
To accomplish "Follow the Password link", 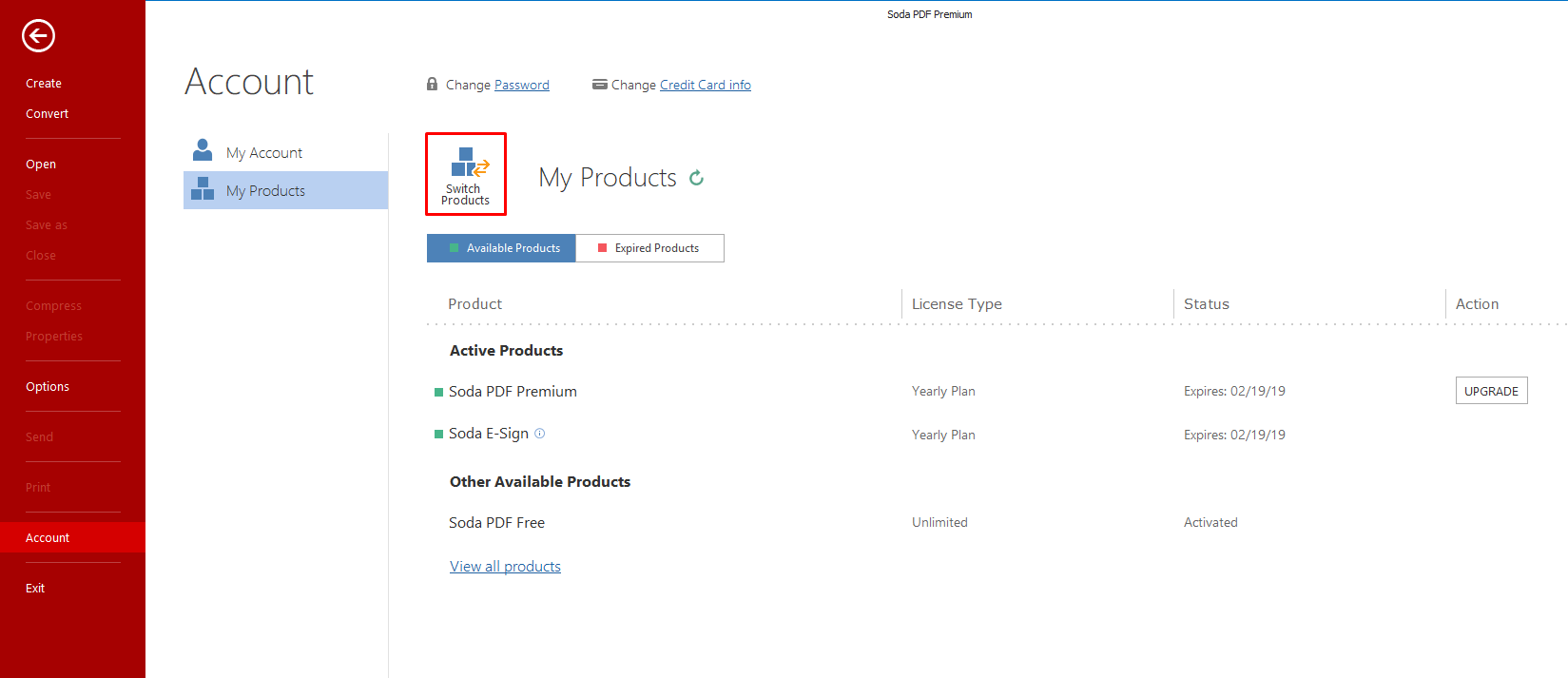I will coord(522,85).
